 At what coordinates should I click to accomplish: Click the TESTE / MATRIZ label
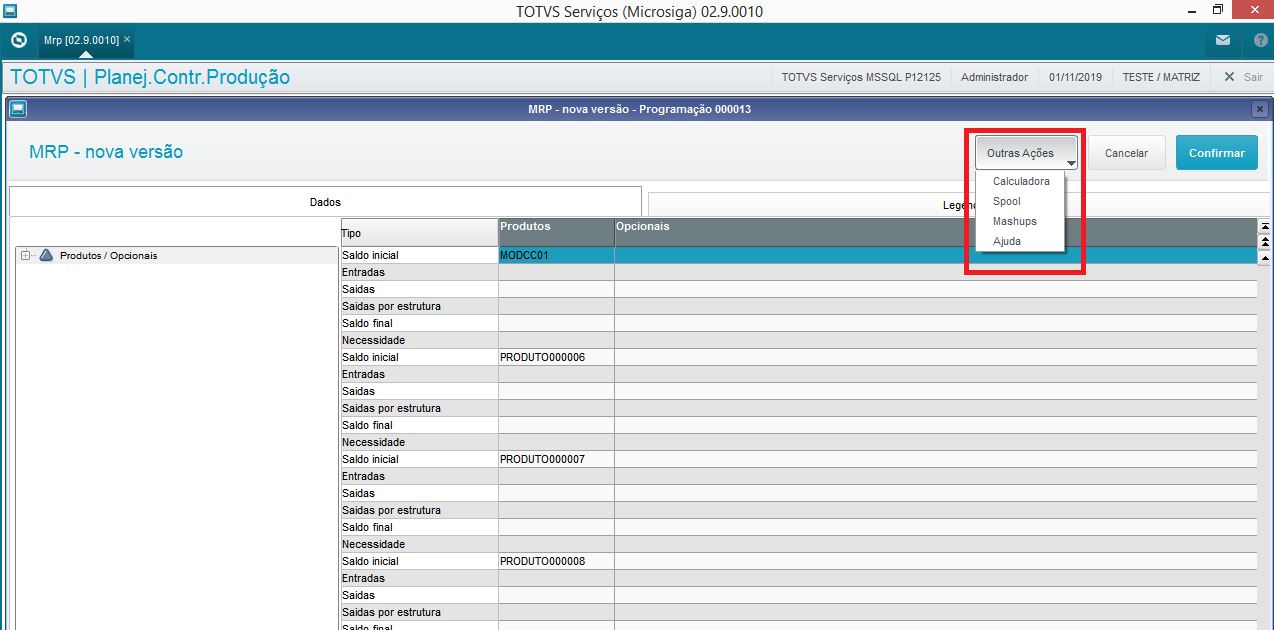pos(1160,77)
